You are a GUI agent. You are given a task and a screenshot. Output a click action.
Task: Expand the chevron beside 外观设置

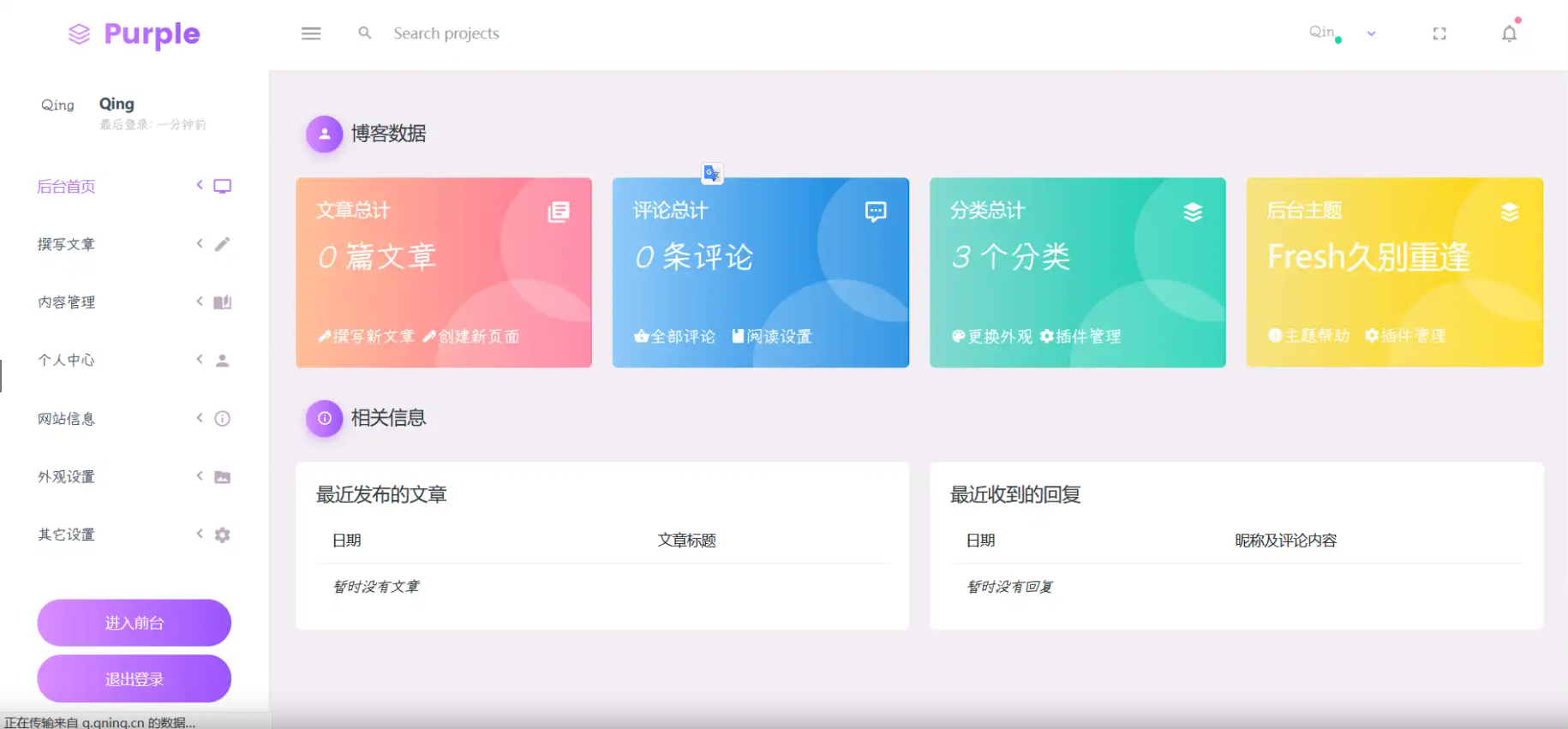[x=200, y=475]
